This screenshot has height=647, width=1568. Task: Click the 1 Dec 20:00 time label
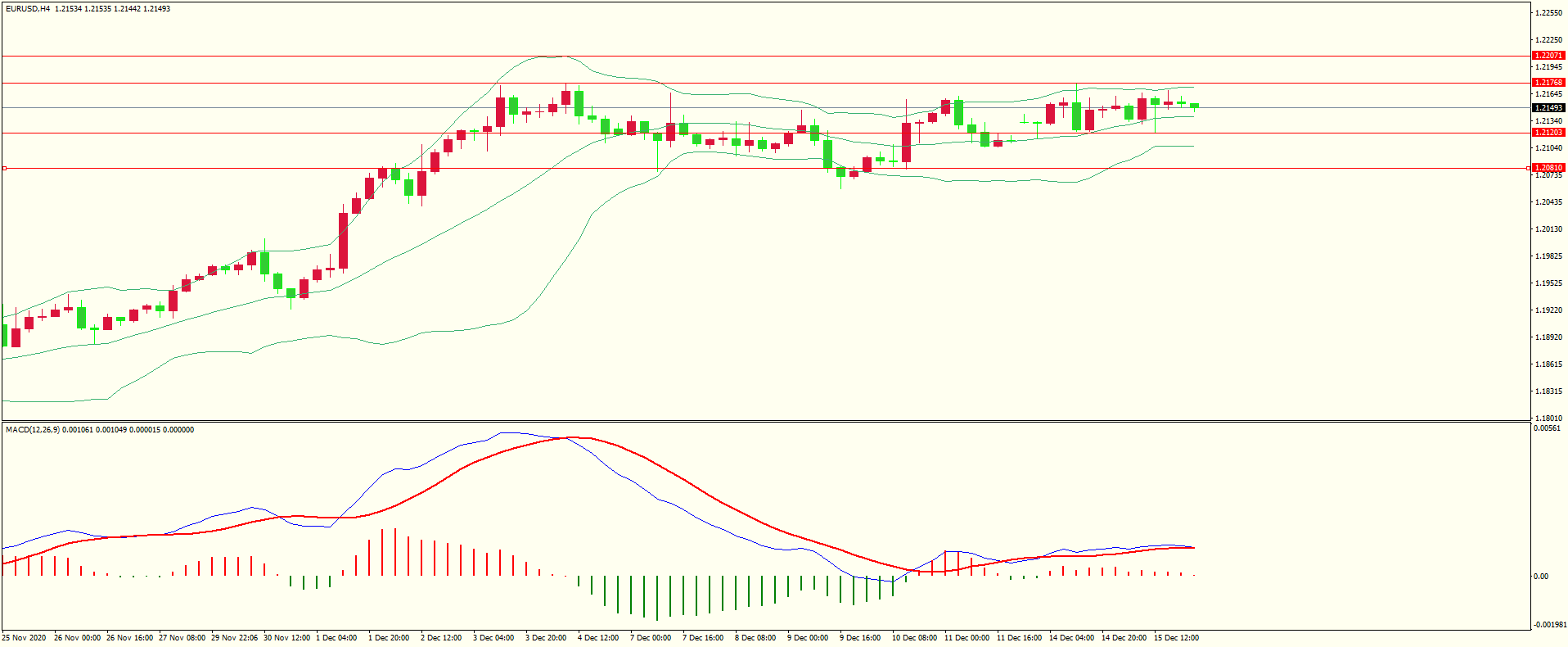[x=389, y=638]
